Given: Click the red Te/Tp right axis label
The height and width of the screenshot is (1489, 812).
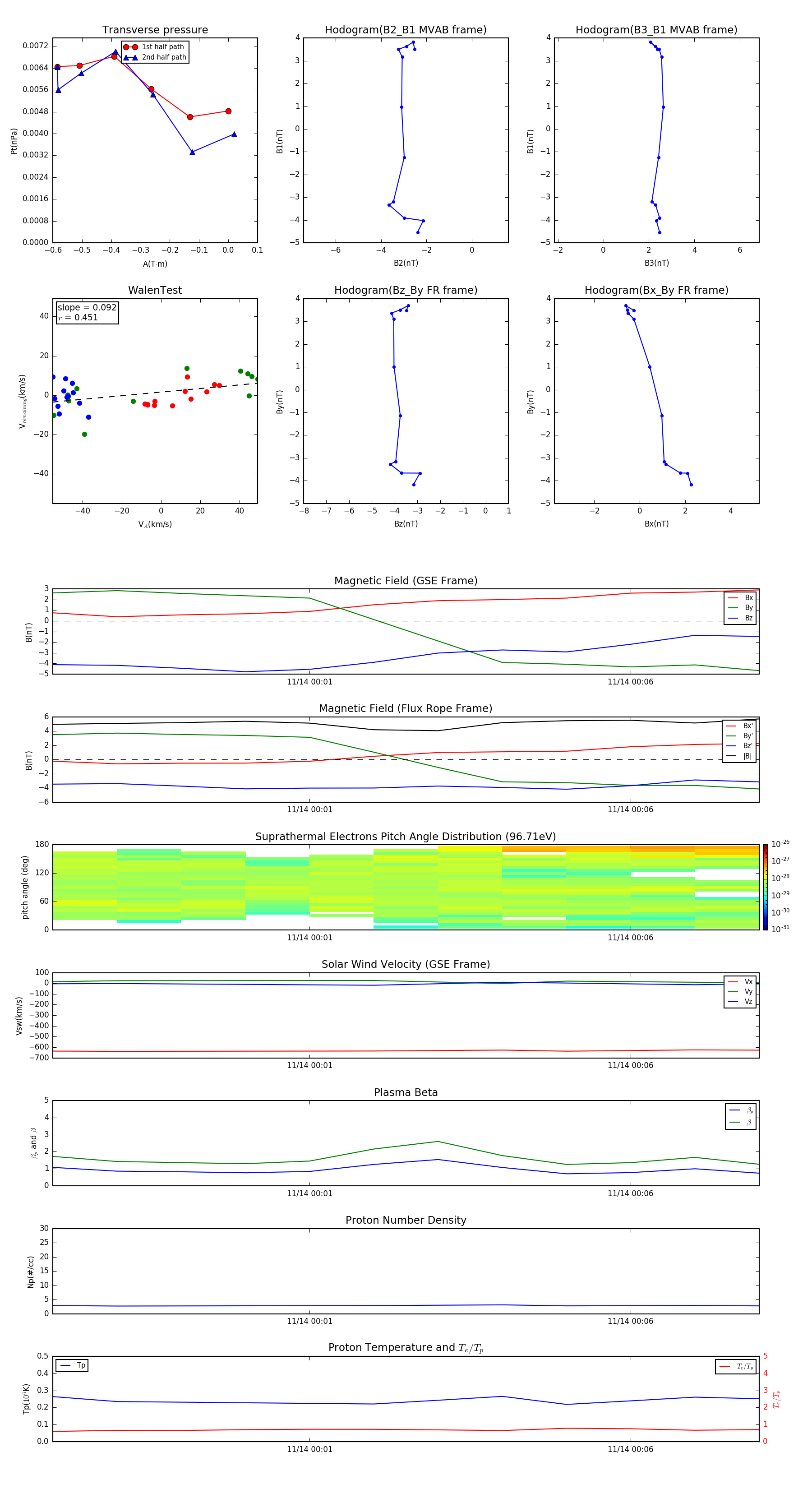Looking at the screenshot, I should point(776,1399).
